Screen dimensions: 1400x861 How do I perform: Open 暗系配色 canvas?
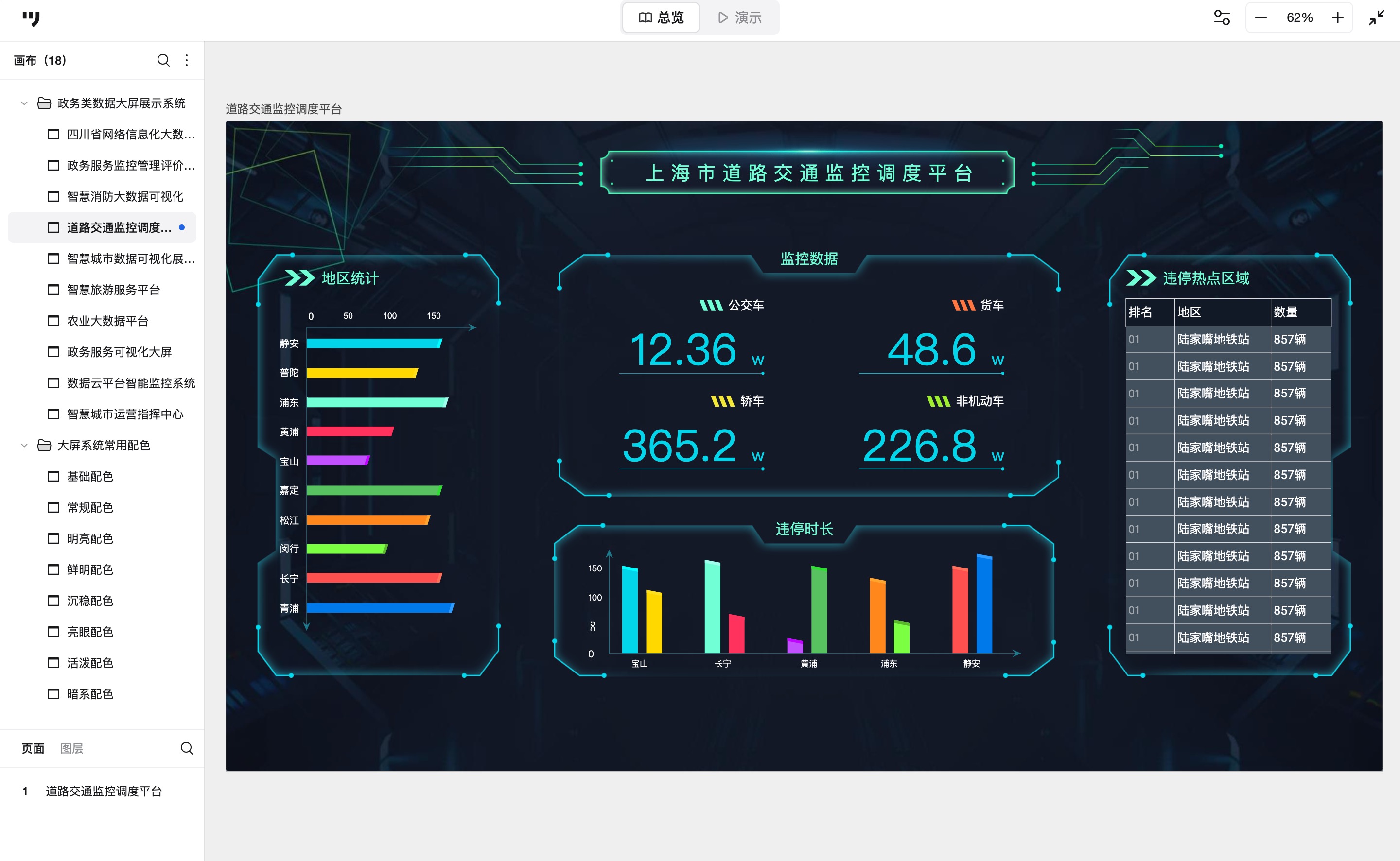pyautogui.click(x=103, y=694)
